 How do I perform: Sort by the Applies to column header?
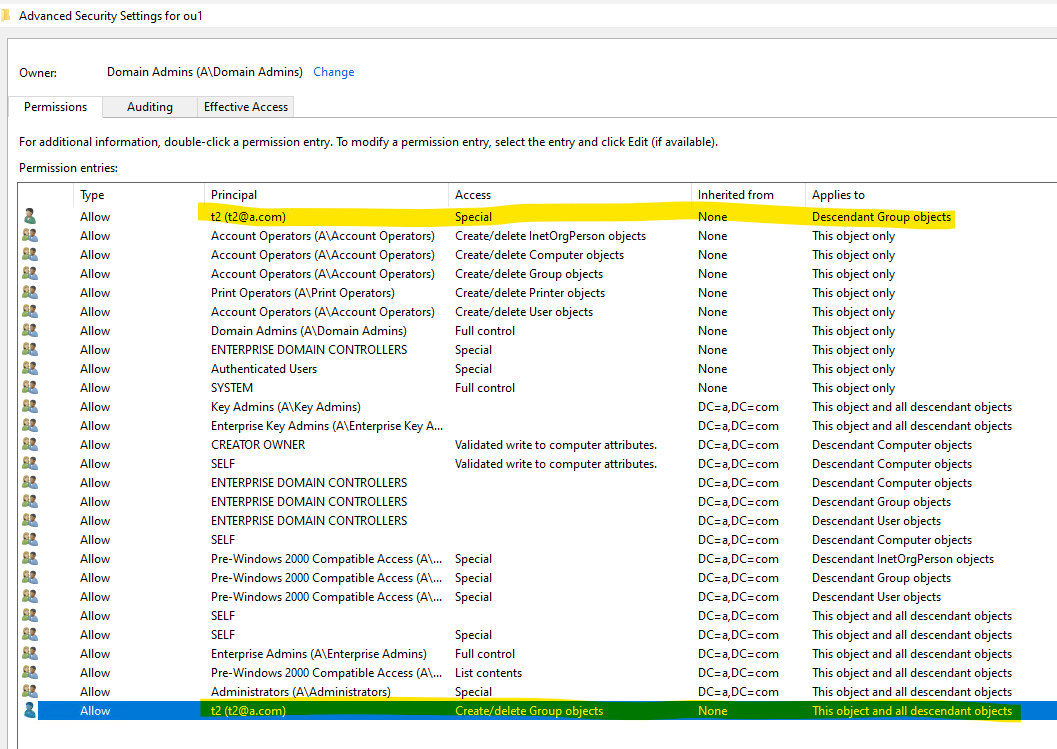(931, 195)
